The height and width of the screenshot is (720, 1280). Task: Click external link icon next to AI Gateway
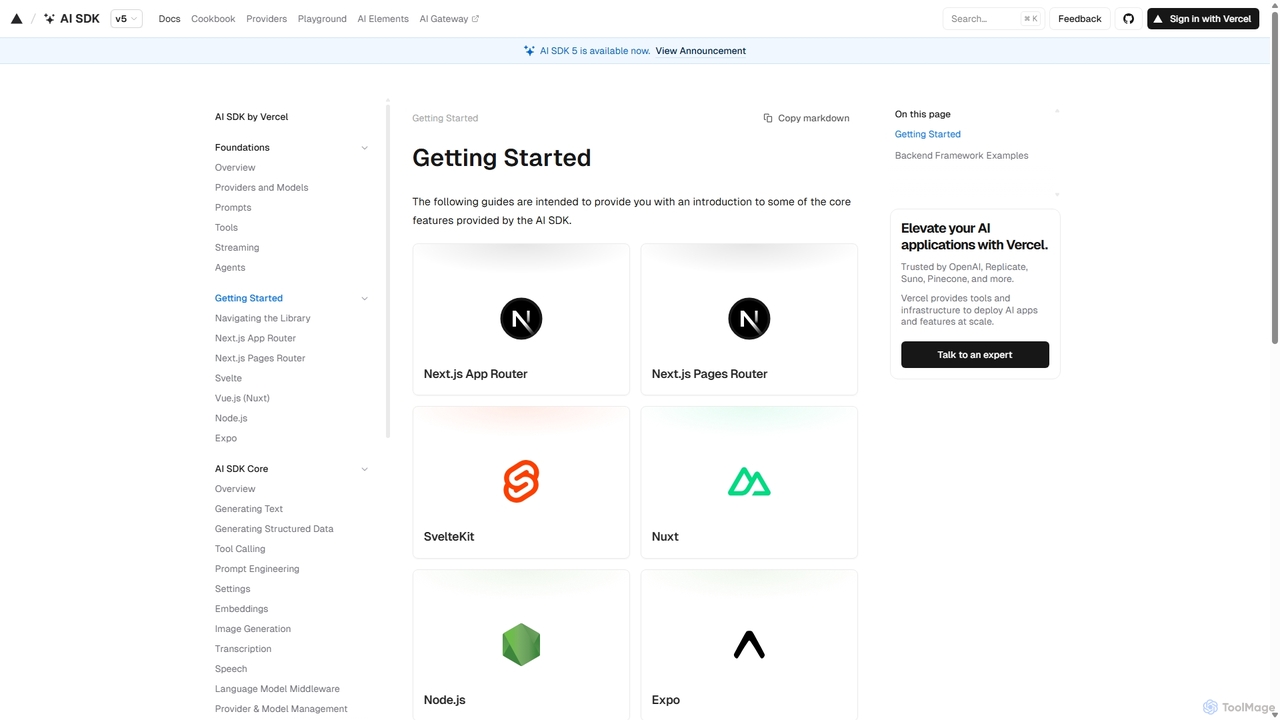coord(475,19)
